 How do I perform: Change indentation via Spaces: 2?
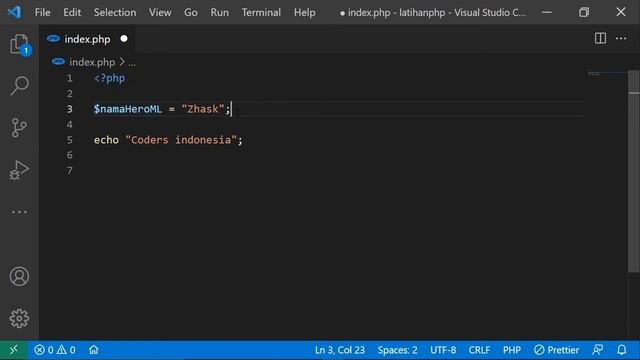click(x=397, y=350)
